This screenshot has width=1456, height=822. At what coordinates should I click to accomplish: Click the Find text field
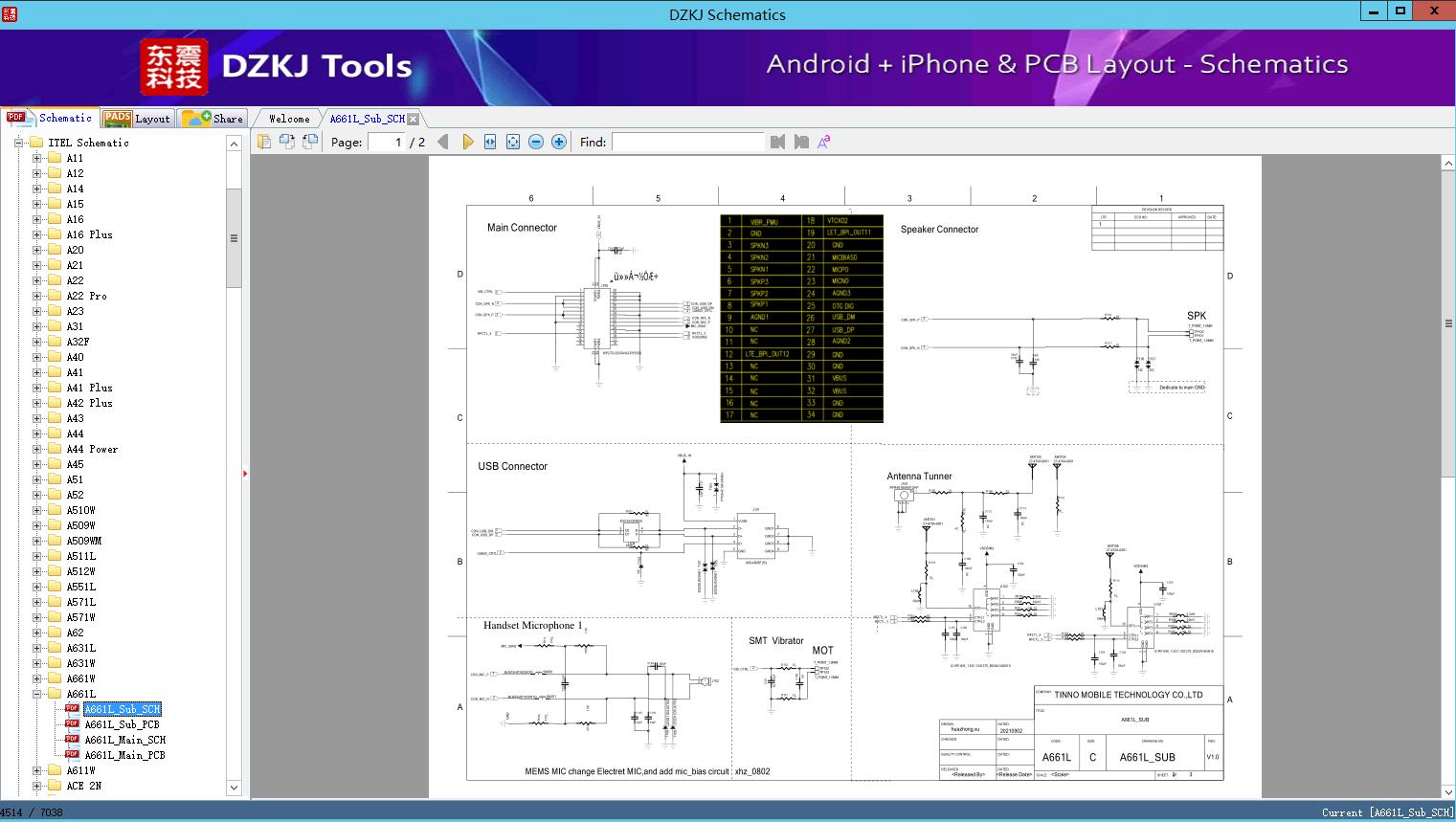click(688, 142)
